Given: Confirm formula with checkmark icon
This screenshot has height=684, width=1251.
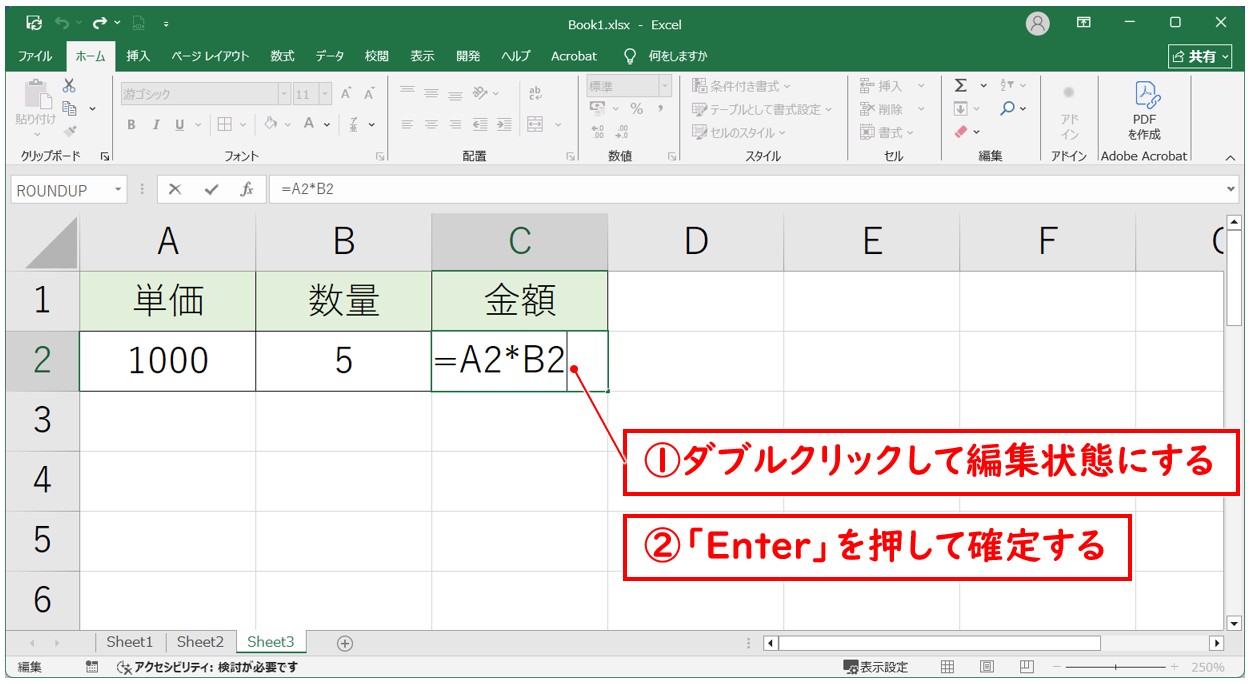Looking at the screenshot, I should click(211, 189).
